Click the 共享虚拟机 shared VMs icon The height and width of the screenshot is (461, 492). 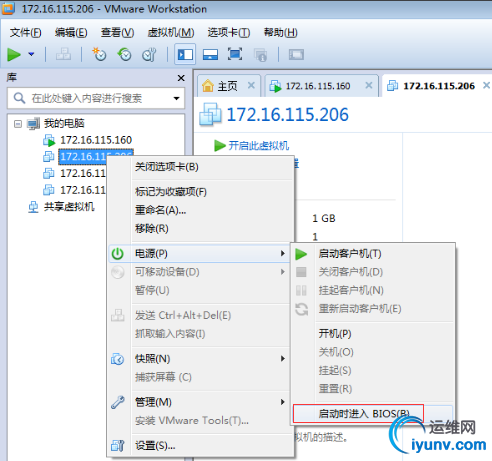[x=33, y=207]
